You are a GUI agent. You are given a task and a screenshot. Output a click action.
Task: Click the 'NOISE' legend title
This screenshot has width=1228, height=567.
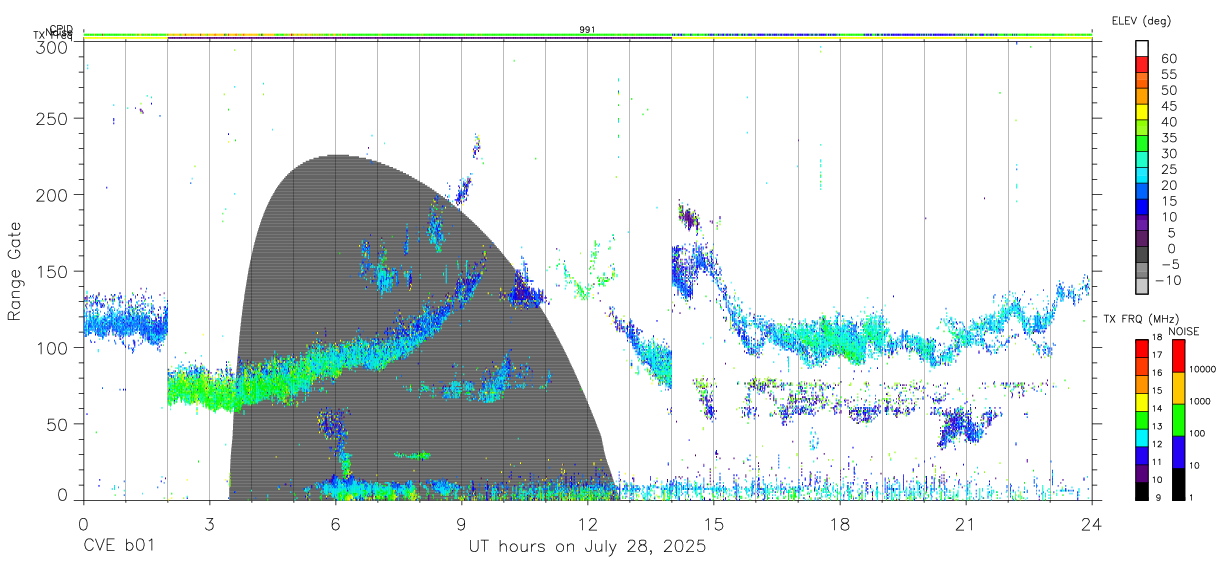click(x=1186, y=331)
